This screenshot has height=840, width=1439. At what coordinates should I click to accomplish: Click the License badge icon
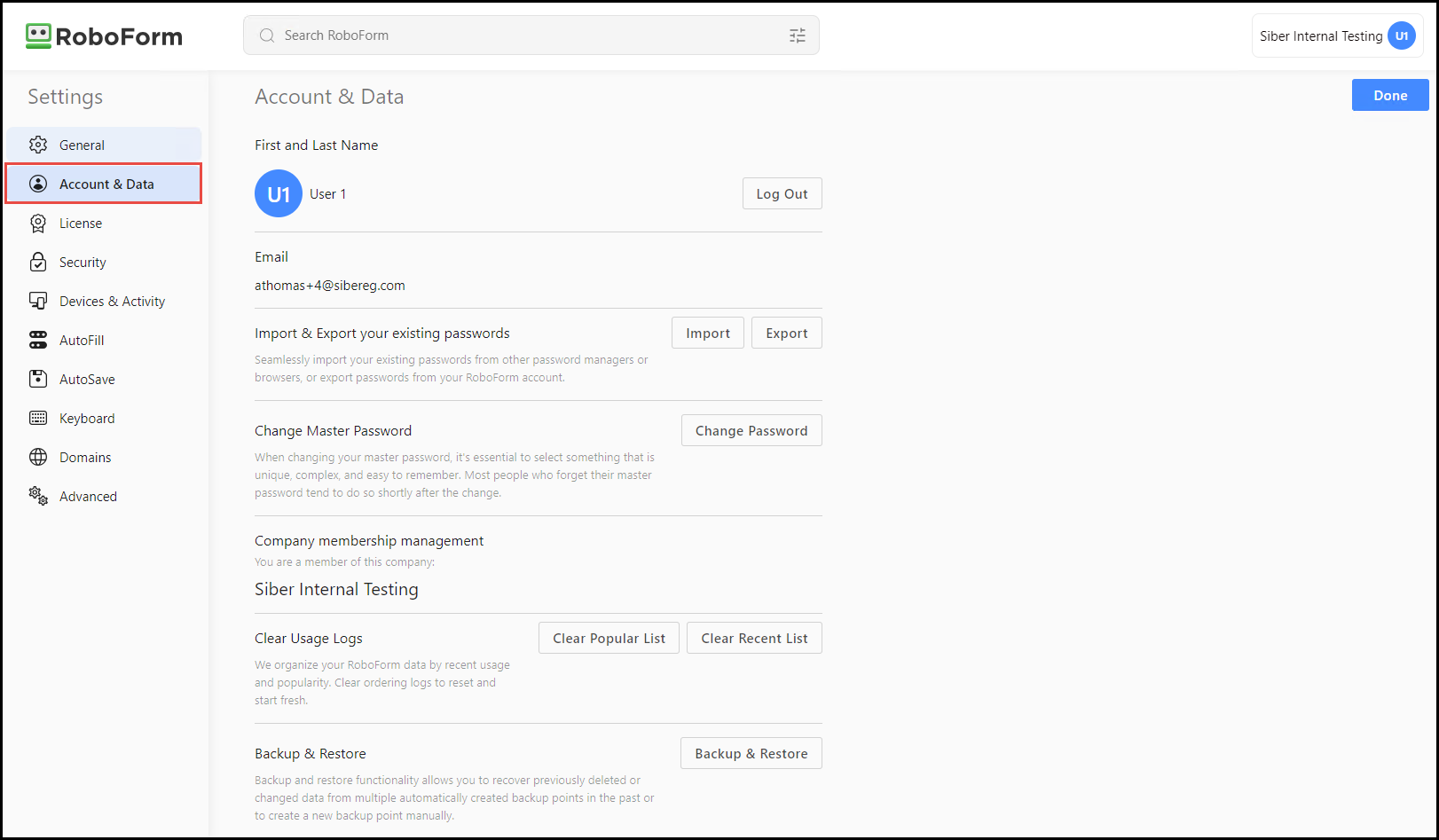38,223
